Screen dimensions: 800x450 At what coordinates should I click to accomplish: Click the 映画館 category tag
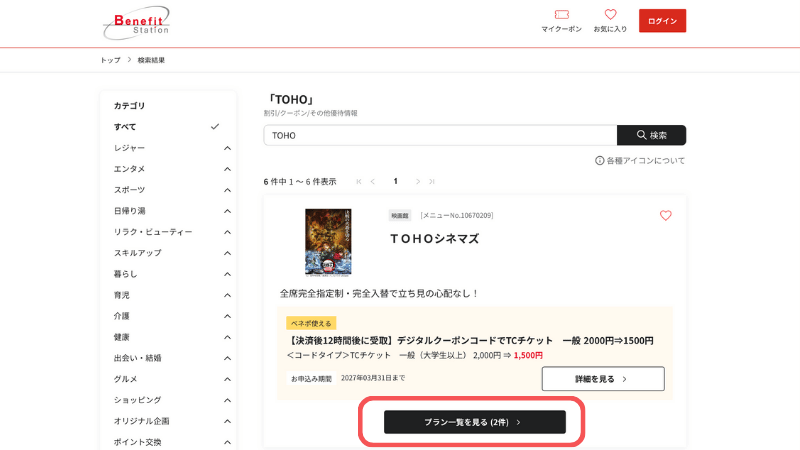click(399, 216)
